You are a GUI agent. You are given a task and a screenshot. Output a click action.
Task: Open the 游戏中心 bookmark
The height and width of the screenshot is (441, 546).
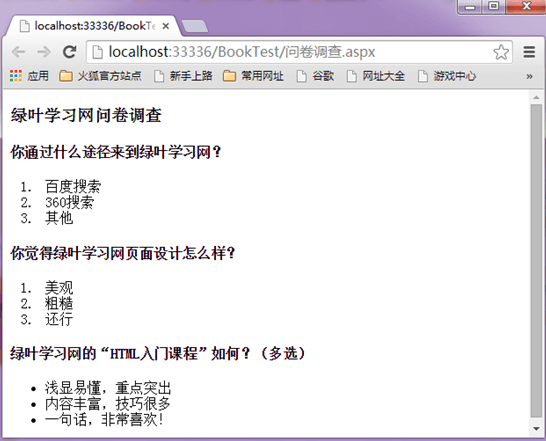(x=447, y=76)
